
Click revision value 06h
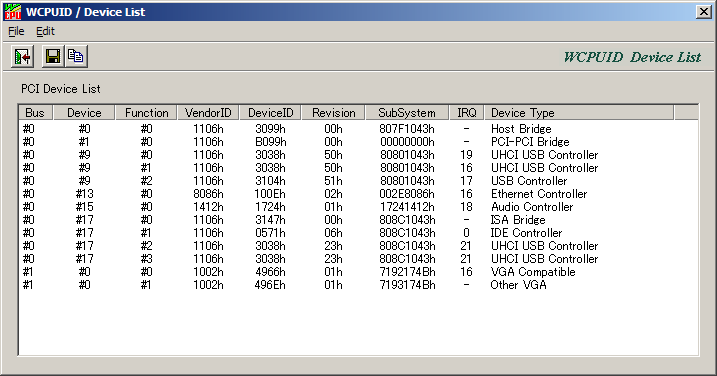pyautogui.click(x=333, y=233)
